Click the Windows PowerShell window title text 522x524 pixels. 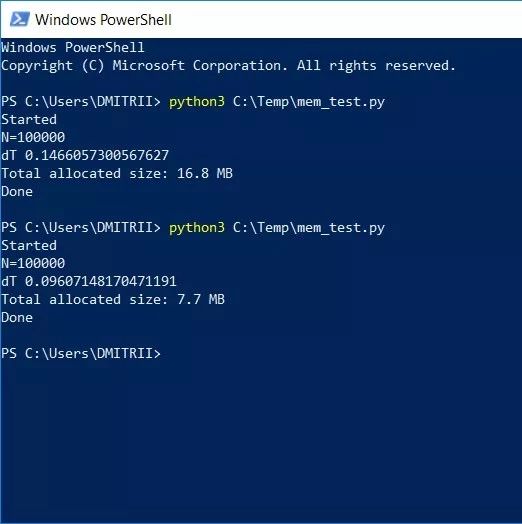click(103, 20)
